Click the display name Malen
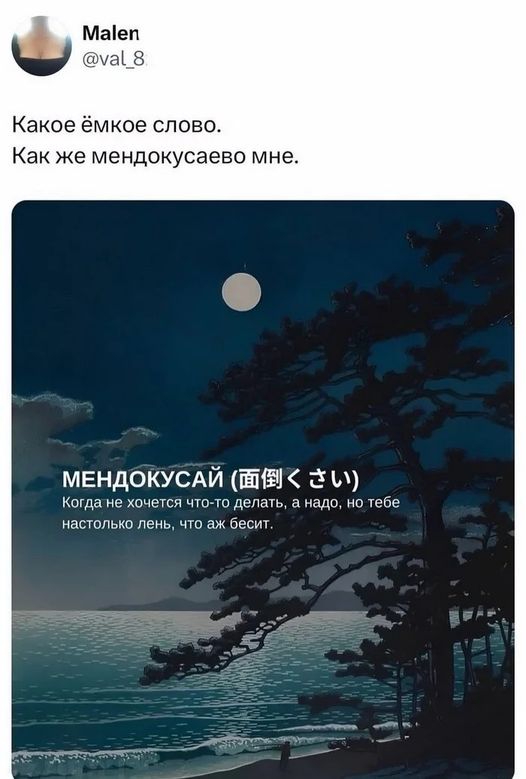526x779 pixels. point(110,33)
